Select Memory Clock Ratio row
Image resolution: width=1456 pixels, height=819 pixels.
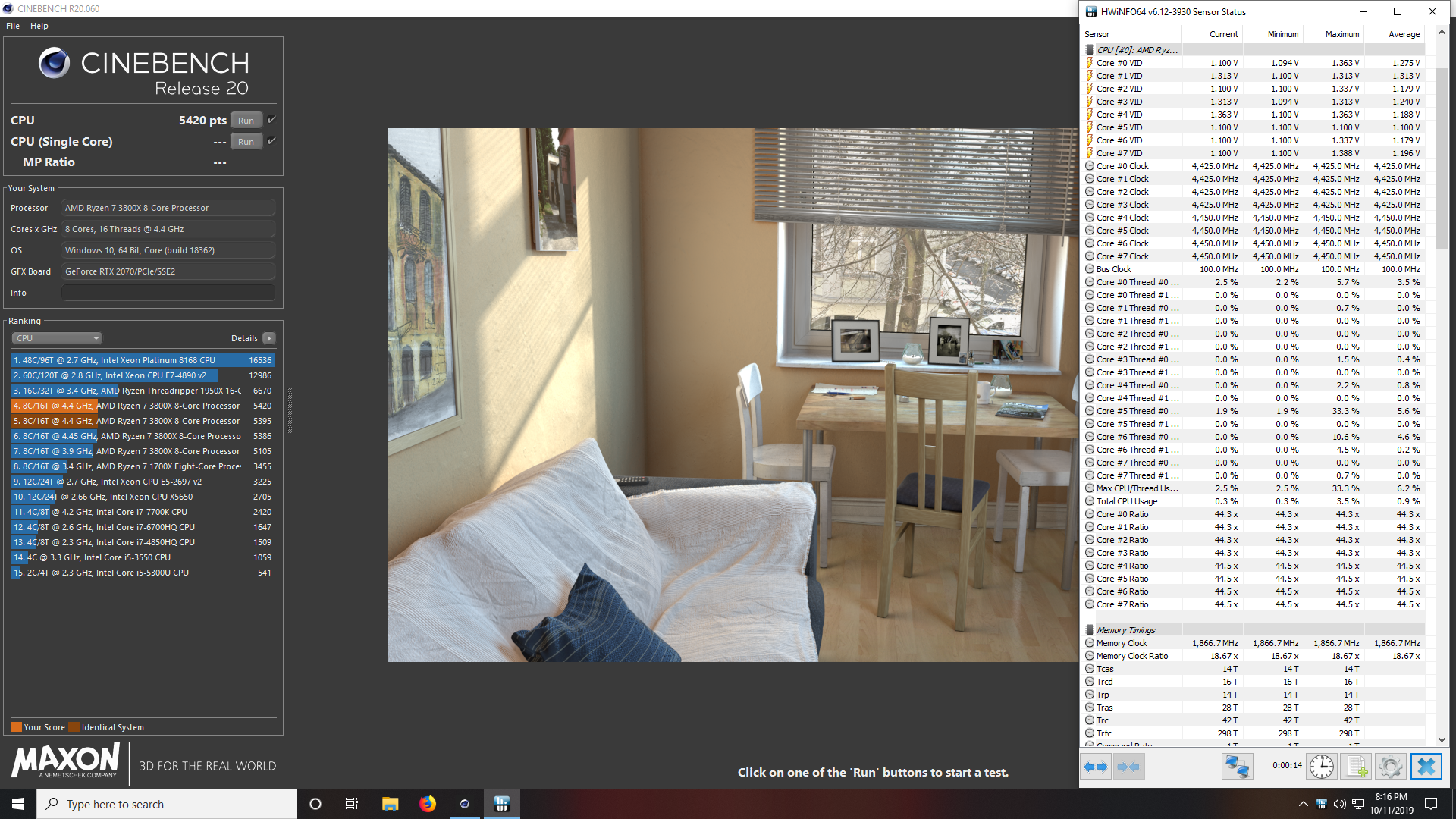pyautogui.click(x=1254, y=656)
